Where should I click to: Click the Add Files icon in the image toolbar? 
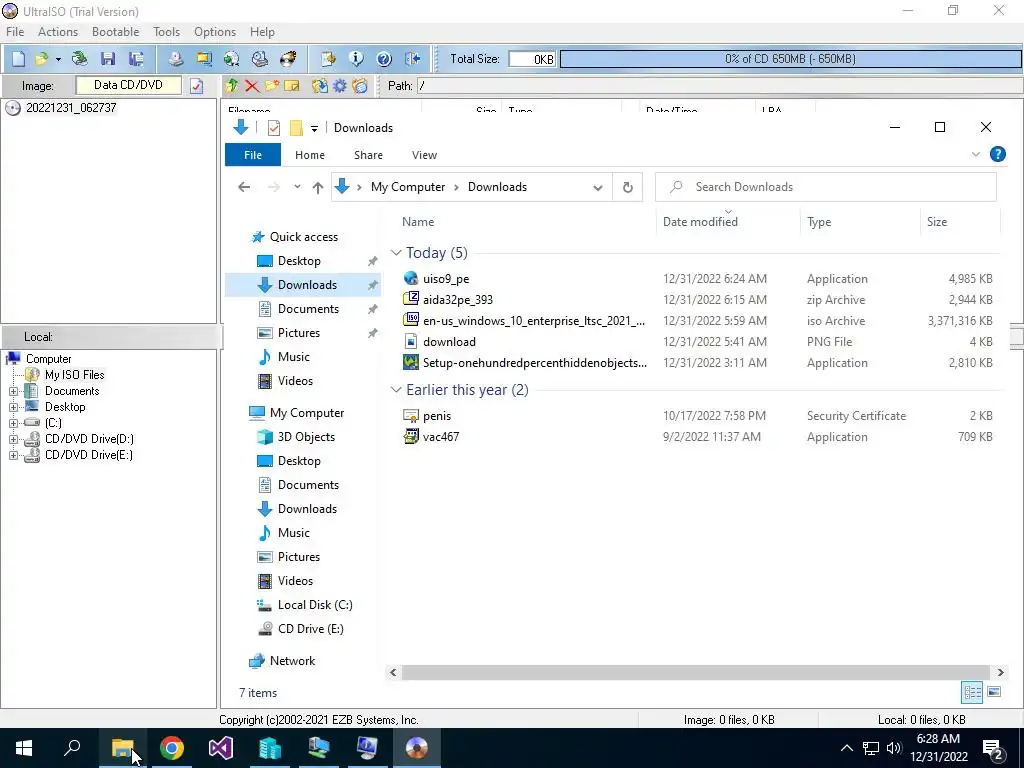[319, 86]
